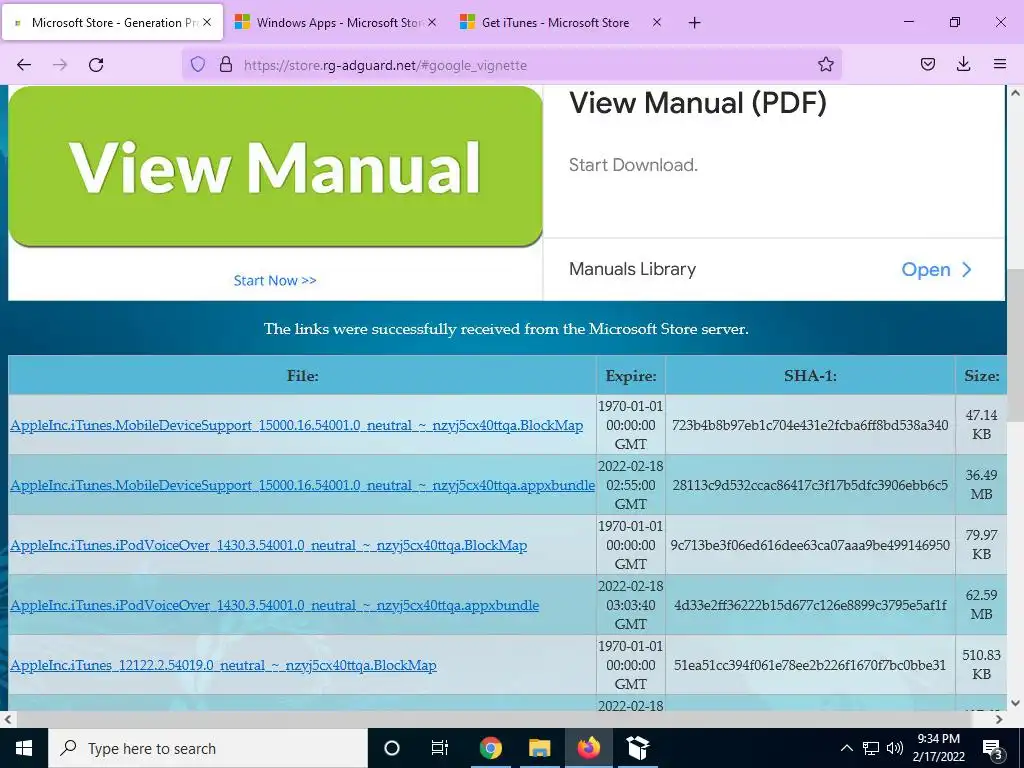Click the Expire: column header
The width and height of the screenshot is (1024, 768).
pyautogui.click(x=631, y=376)
